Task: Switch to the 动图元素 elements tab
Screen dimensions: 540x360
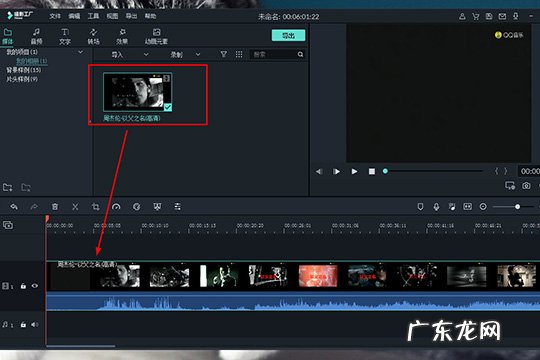Action: [x=156, y=37]
